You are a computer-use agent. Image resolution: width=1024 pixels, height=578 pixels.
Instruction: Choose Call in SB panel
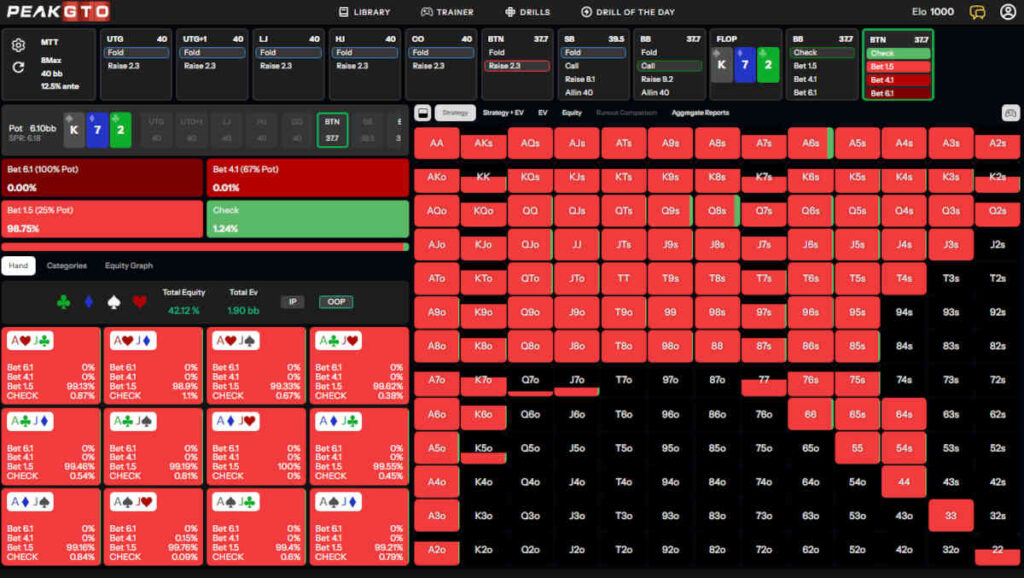click(593, 66)
